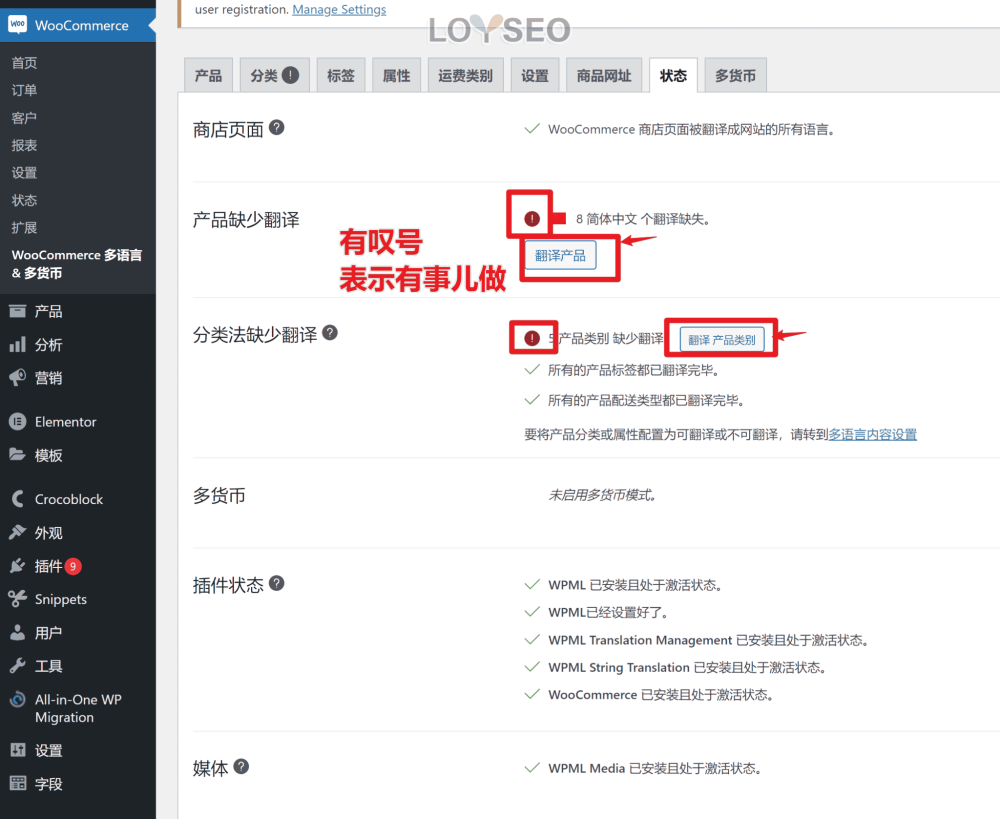Click the 字段 fields grid icon

click(17, 783)
